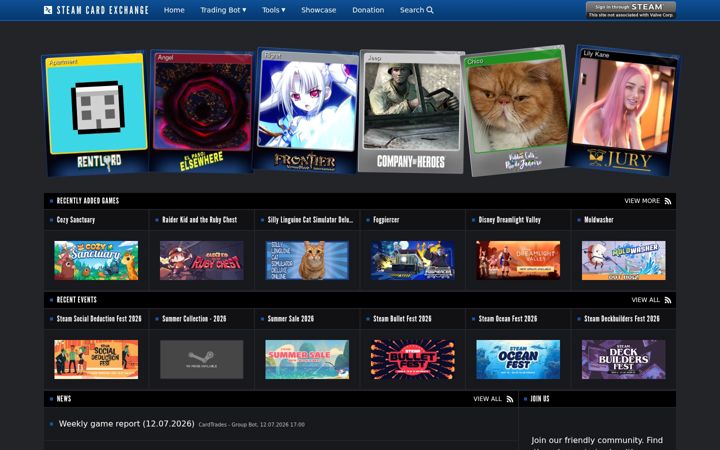Open Silly Linguine Cat Simulator title link
Viewport: 720px width, 450px height.
[310, 219]
